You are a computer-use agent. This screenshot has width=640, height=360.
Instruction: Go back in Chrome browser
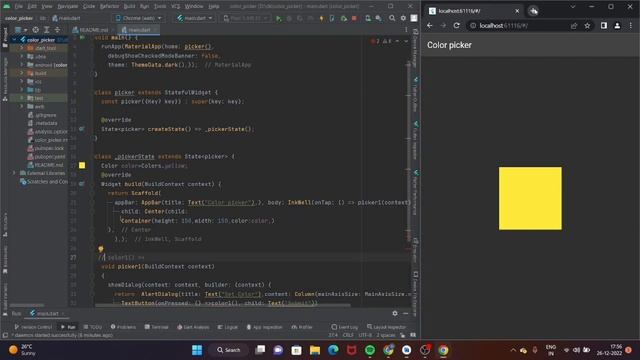coord(430,26)
